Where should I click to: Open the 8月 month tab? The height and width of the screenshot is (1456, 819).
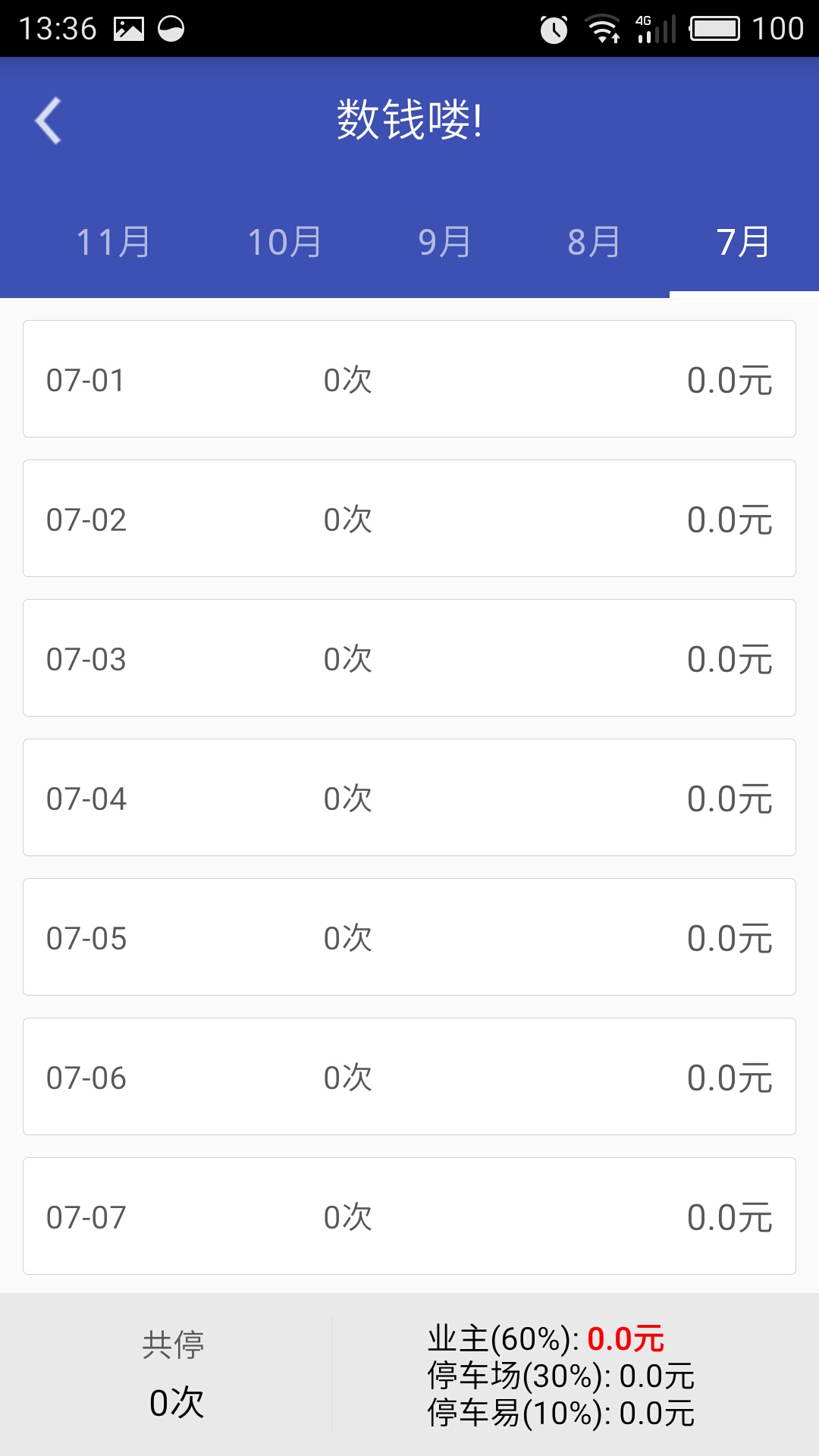click(x=594, y=243)
